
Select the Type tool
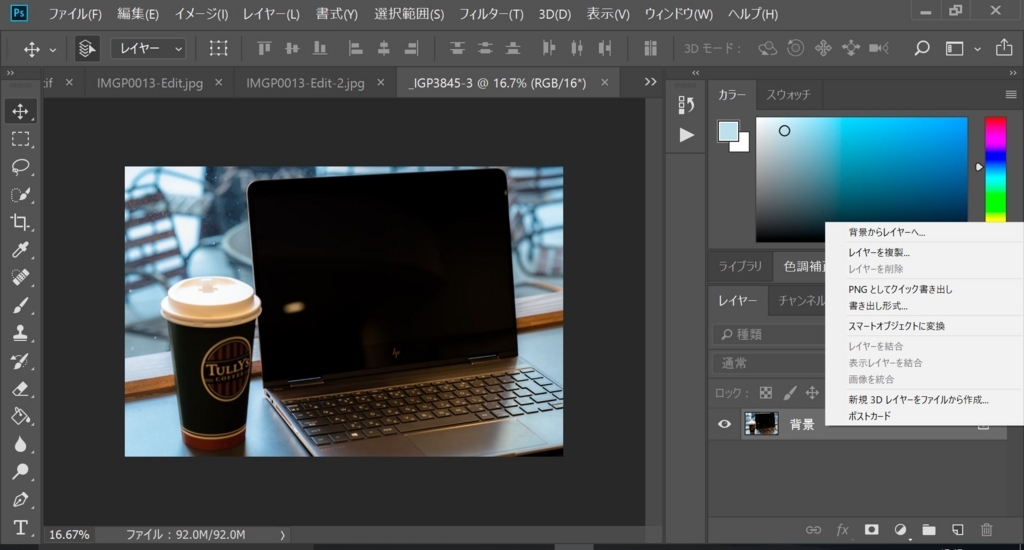20,527
